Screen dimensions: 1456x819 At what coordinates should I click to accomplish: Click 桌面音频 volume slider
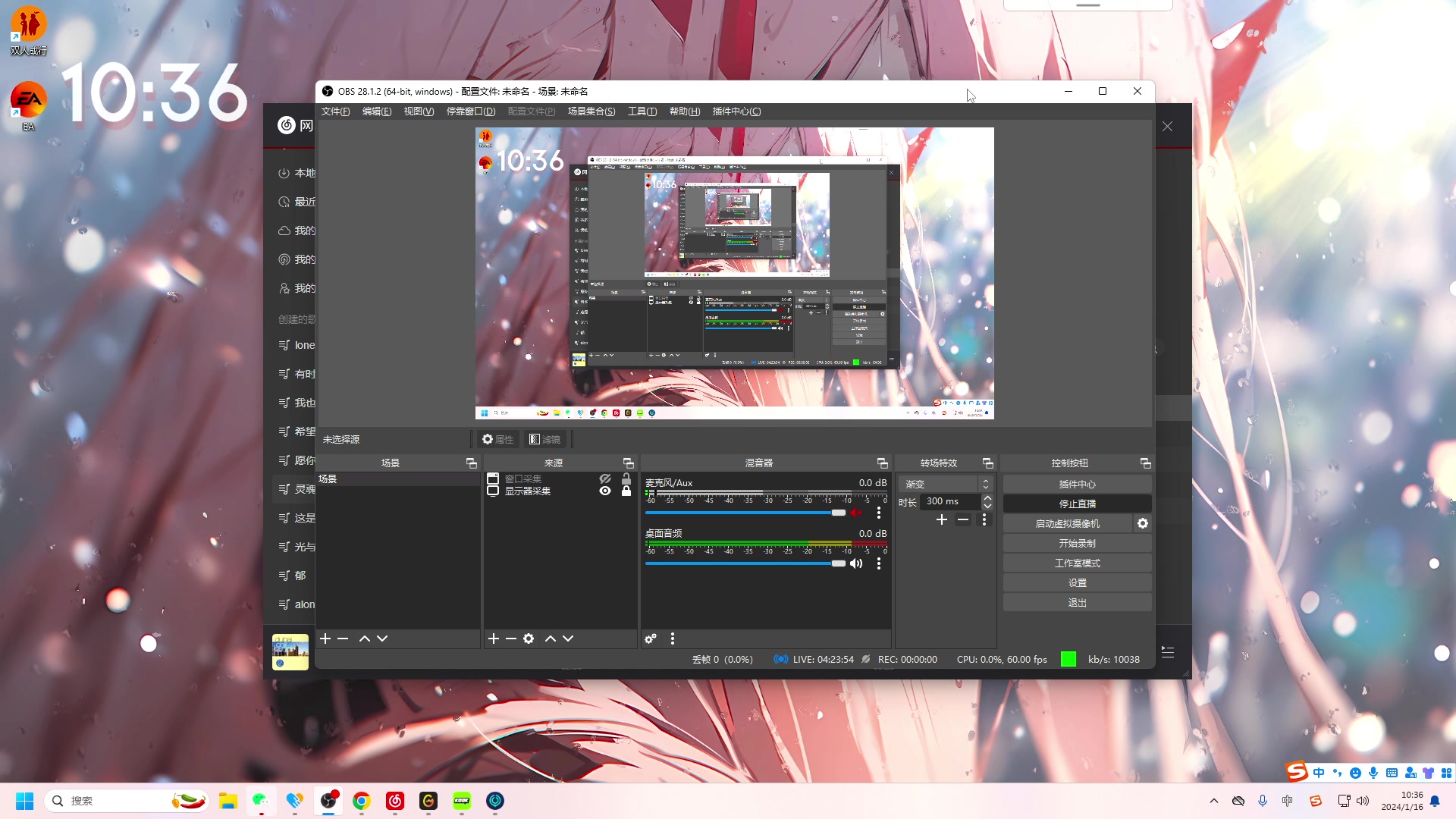point(745,563)
